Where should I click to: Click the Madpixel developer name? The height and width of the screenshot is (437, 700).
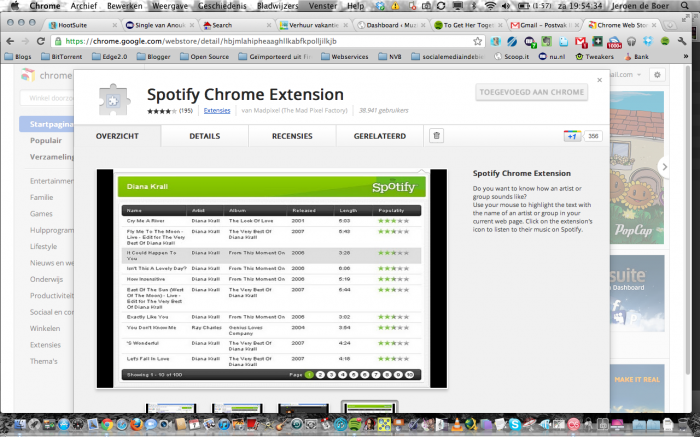pyautogui.click(x=294, y=110)
